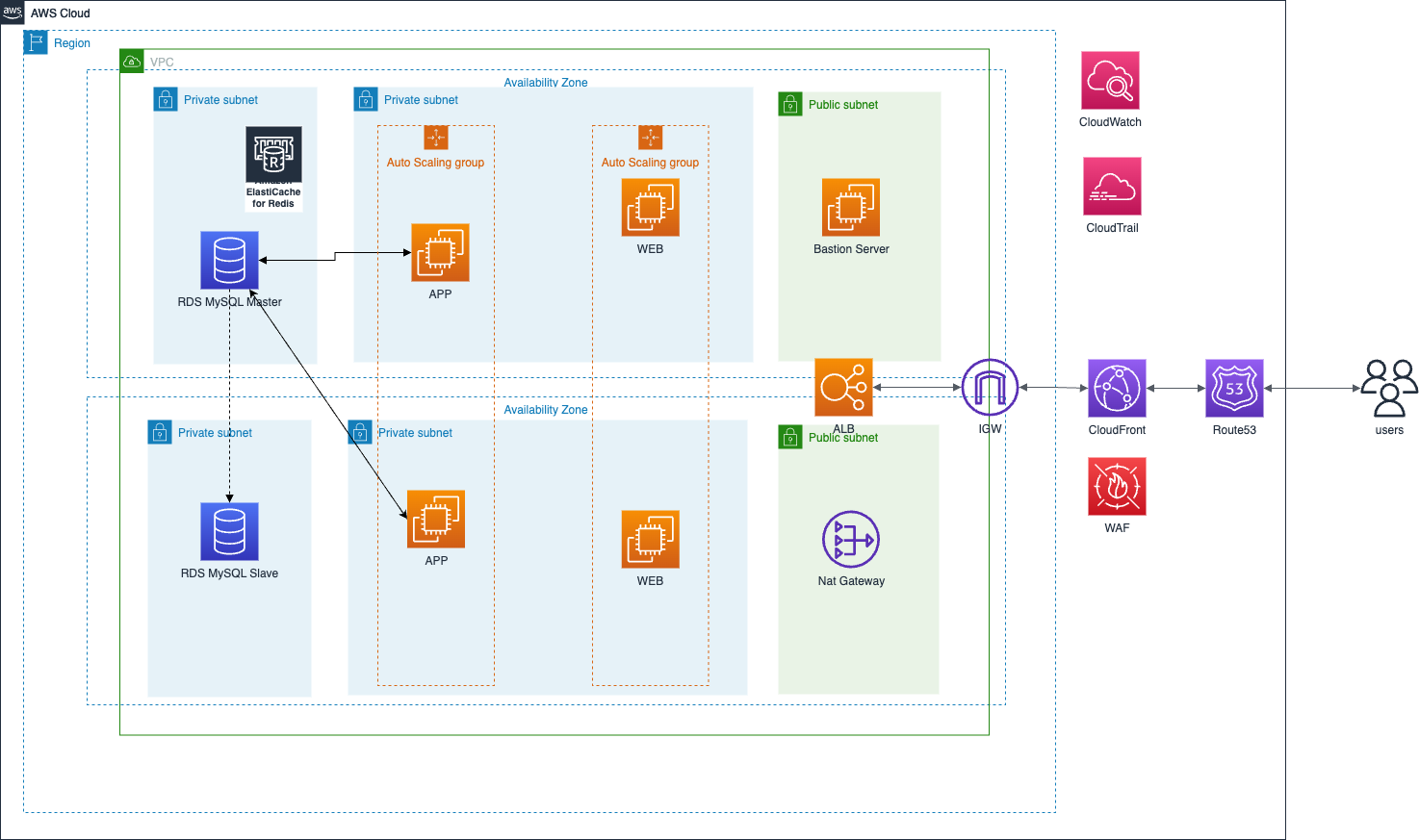Click the lower "Availability Zone" label
The height and width of the screenshot is (840, 1419).
point(546,410)
